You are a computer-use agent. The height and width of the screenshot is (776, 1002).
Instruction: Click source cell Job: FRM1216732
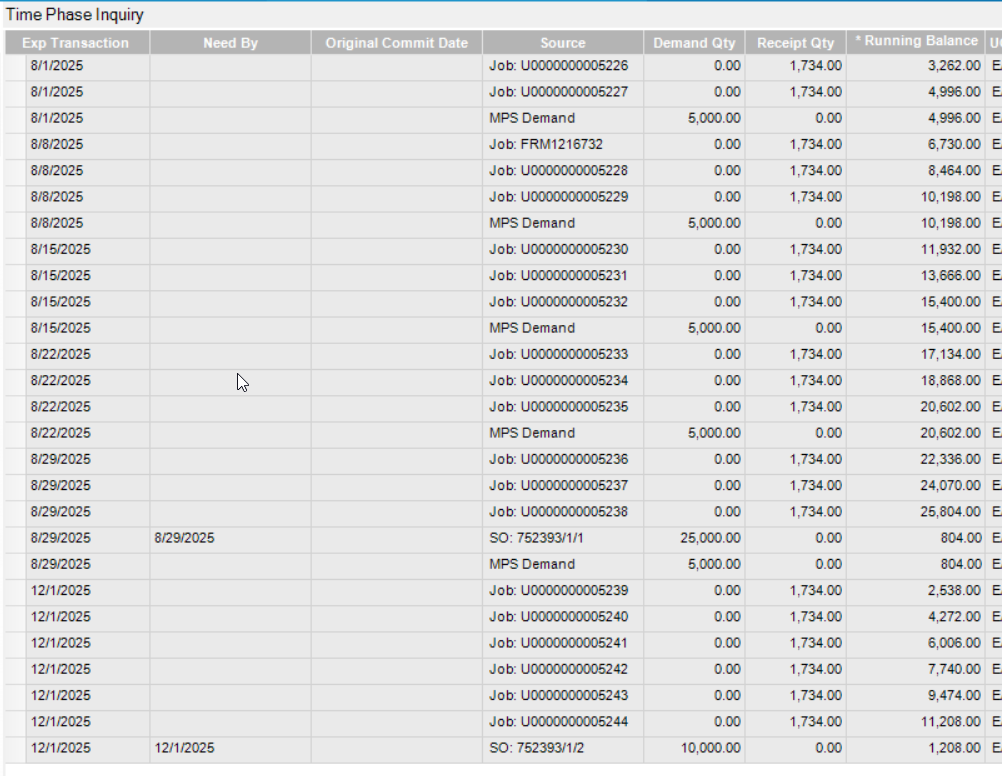click(x=563, y=144)
